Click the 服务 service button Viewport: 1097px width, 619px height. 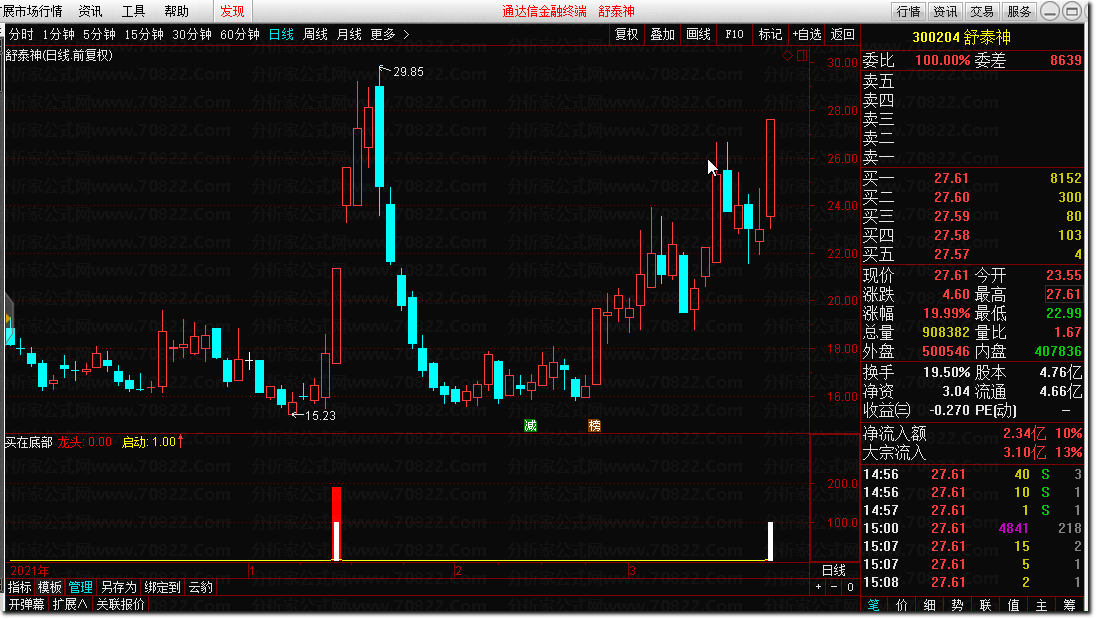(1019, 11)
